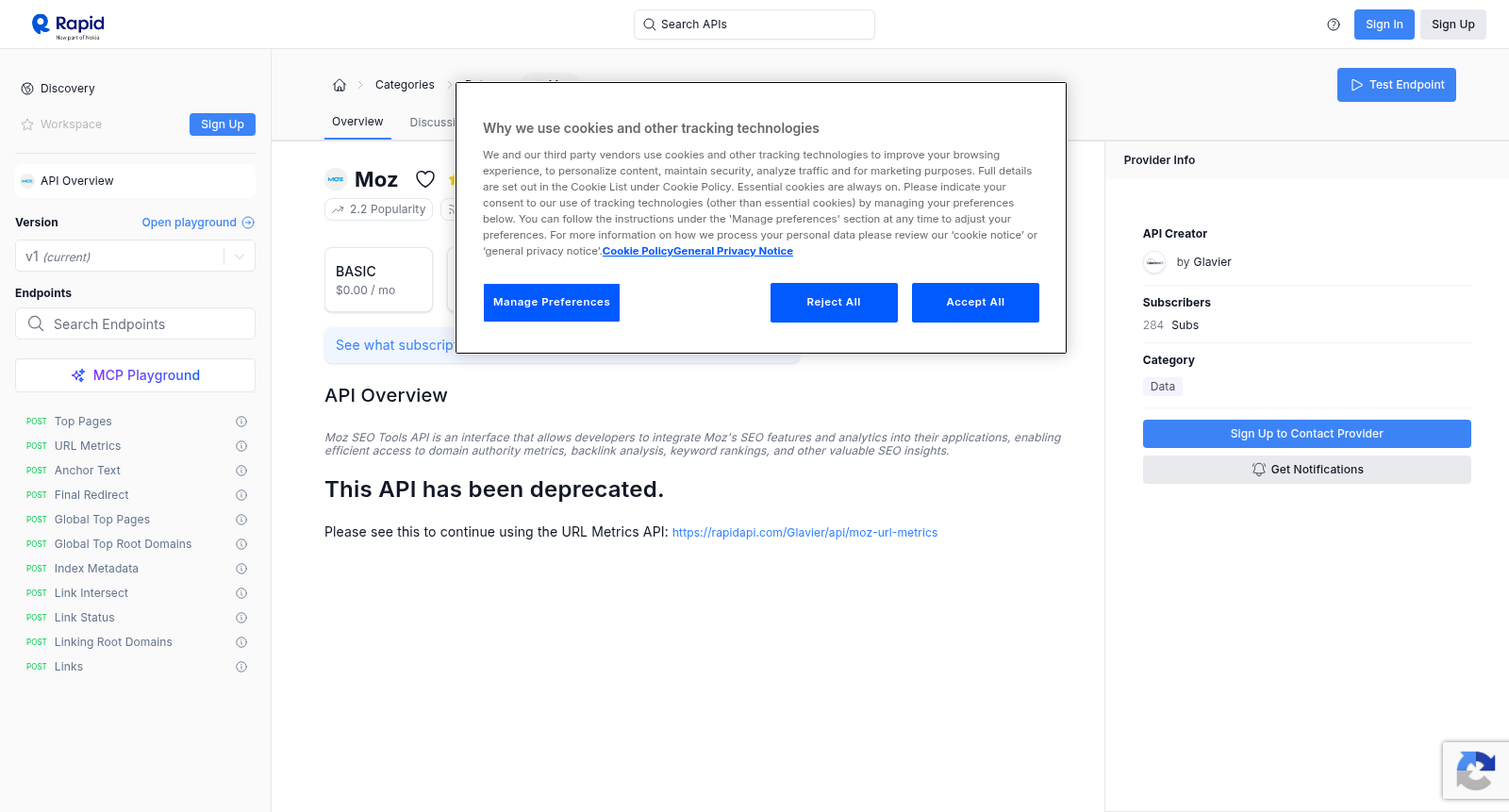Open info icon for Global Top Root Domains

point(241,544)
